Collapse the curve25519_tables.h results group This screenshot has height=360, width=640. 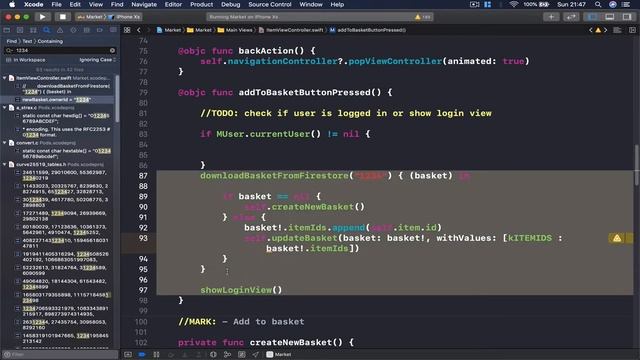click(x=5, y=164)
